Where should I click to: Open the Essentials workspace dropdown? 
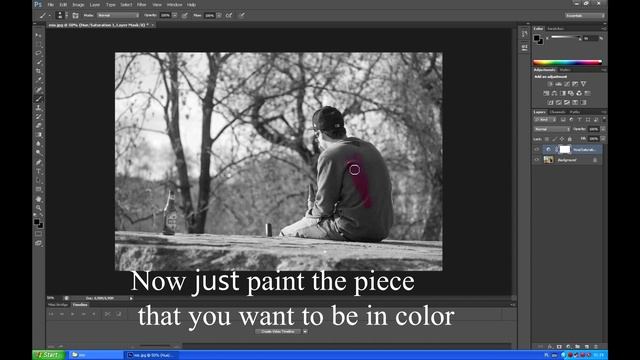584,16
